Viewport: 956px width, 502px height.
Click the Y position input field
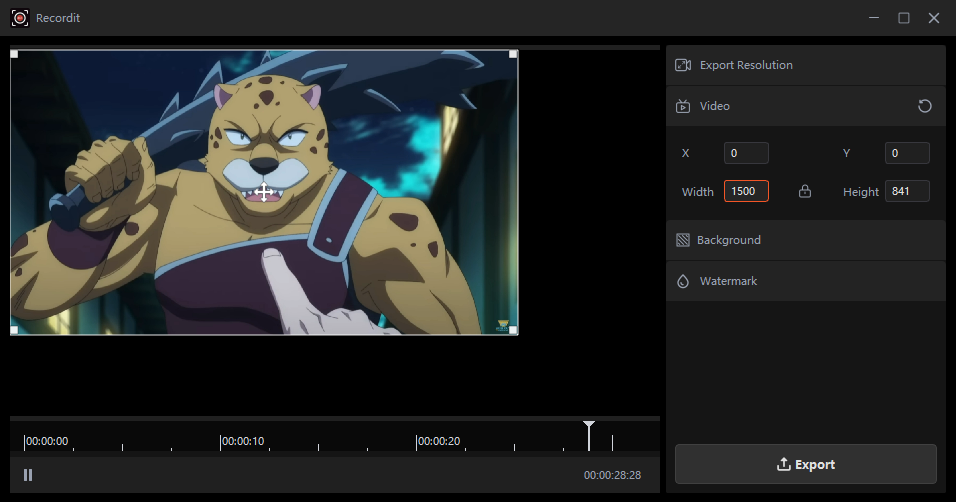pyautogui.click(x=907, y=153)
